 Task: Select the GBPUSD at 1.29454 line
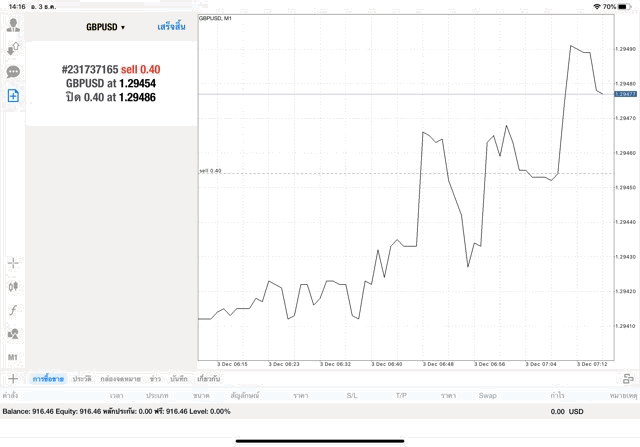(x=111, y=84)
